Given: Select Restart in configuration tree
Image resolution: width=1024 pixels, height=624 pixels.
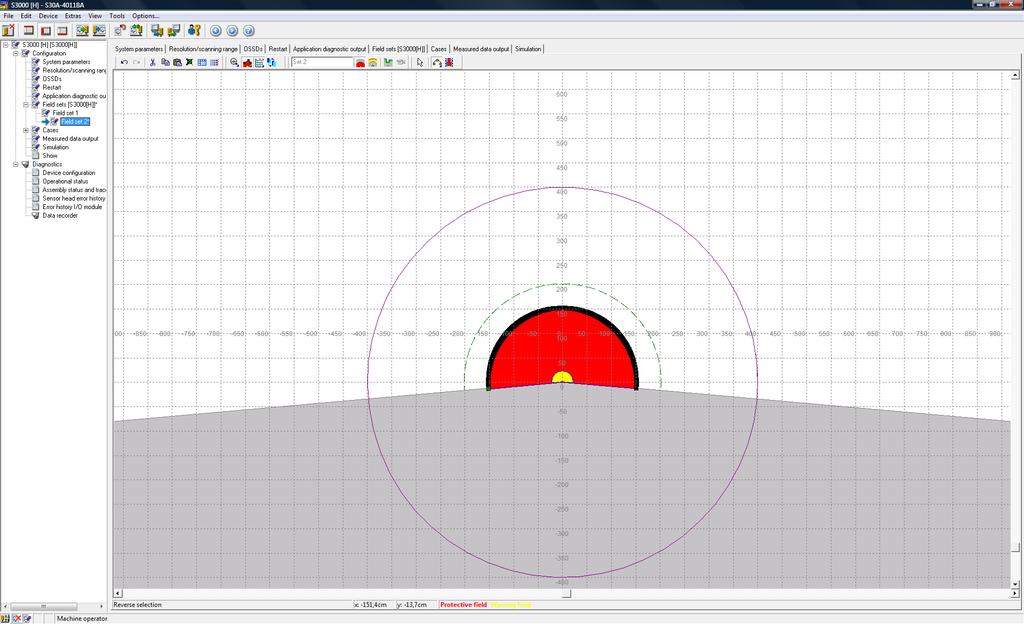Looking at the screenshot, I should (x=52, y=87).
